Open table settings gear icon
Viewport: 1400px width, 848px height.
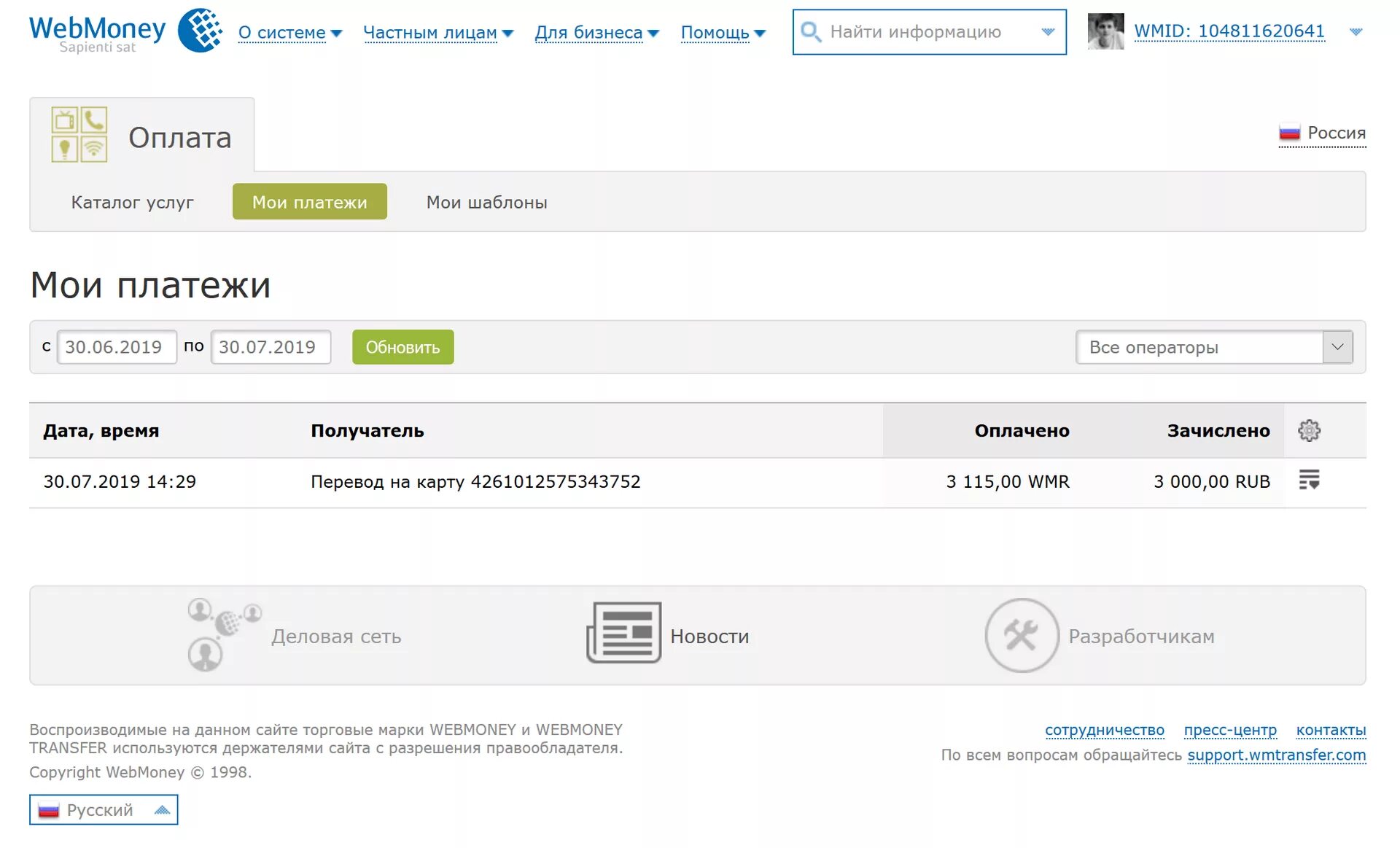pos(1309,430)
